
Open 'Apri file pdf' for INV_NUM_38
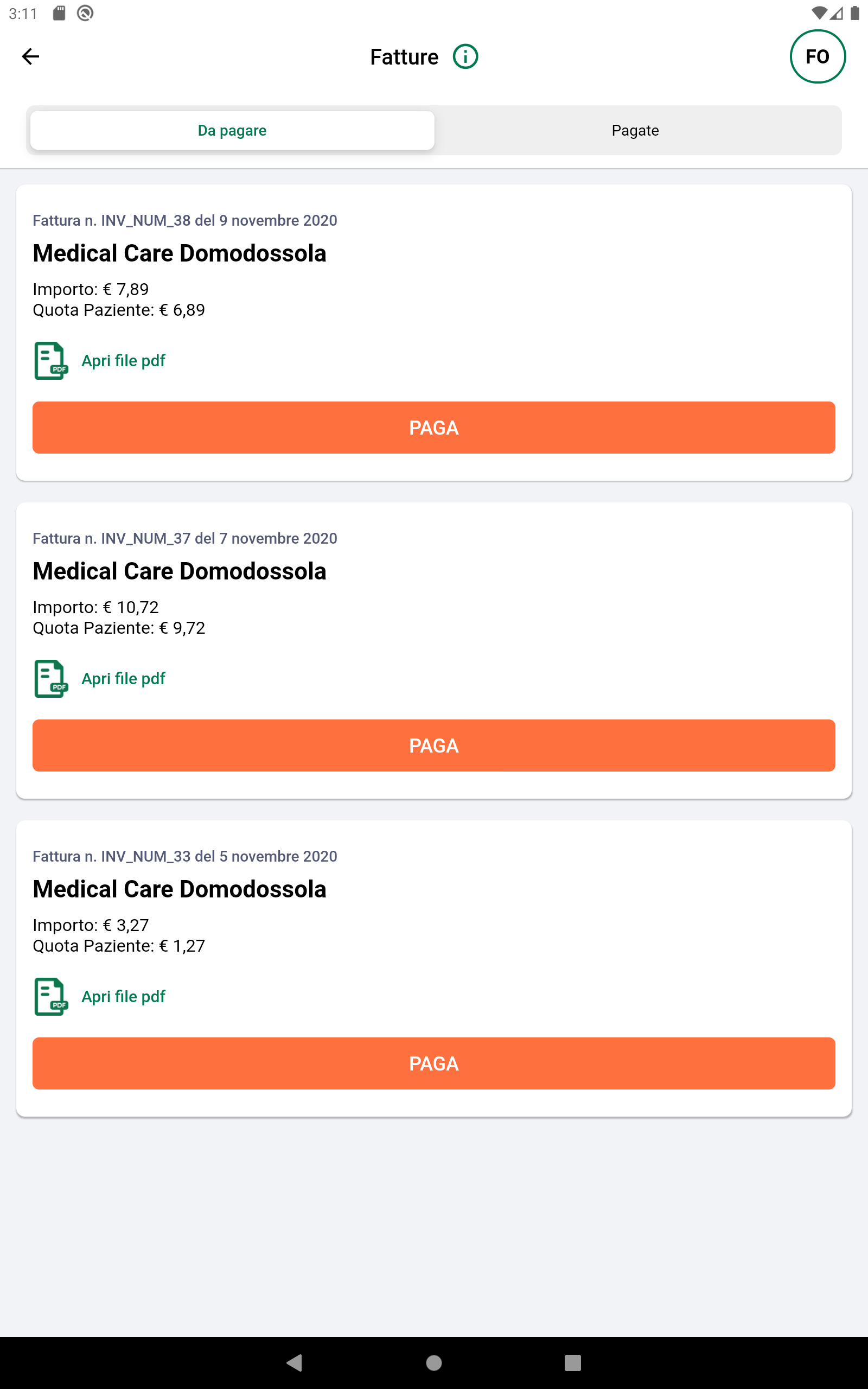tap(124, 360)
